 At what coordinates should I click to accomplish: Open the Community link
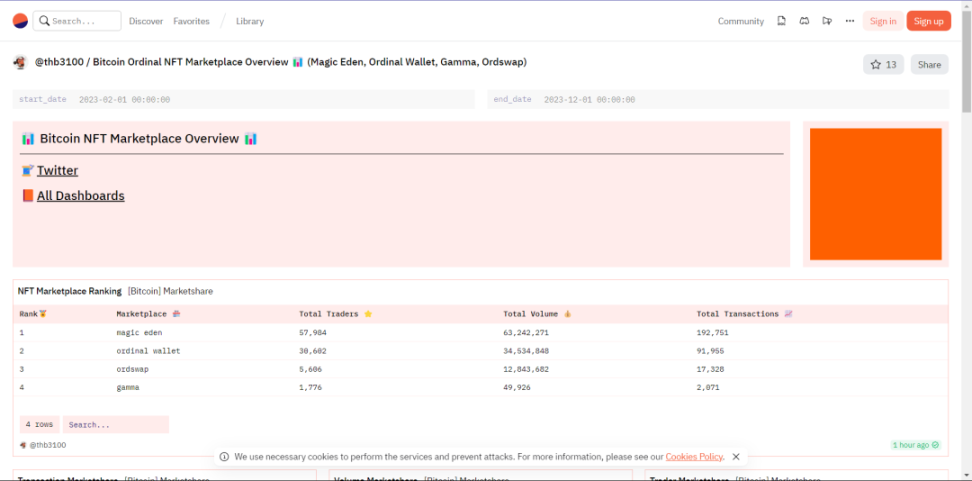pyautogui.click(x=740, y=21)
